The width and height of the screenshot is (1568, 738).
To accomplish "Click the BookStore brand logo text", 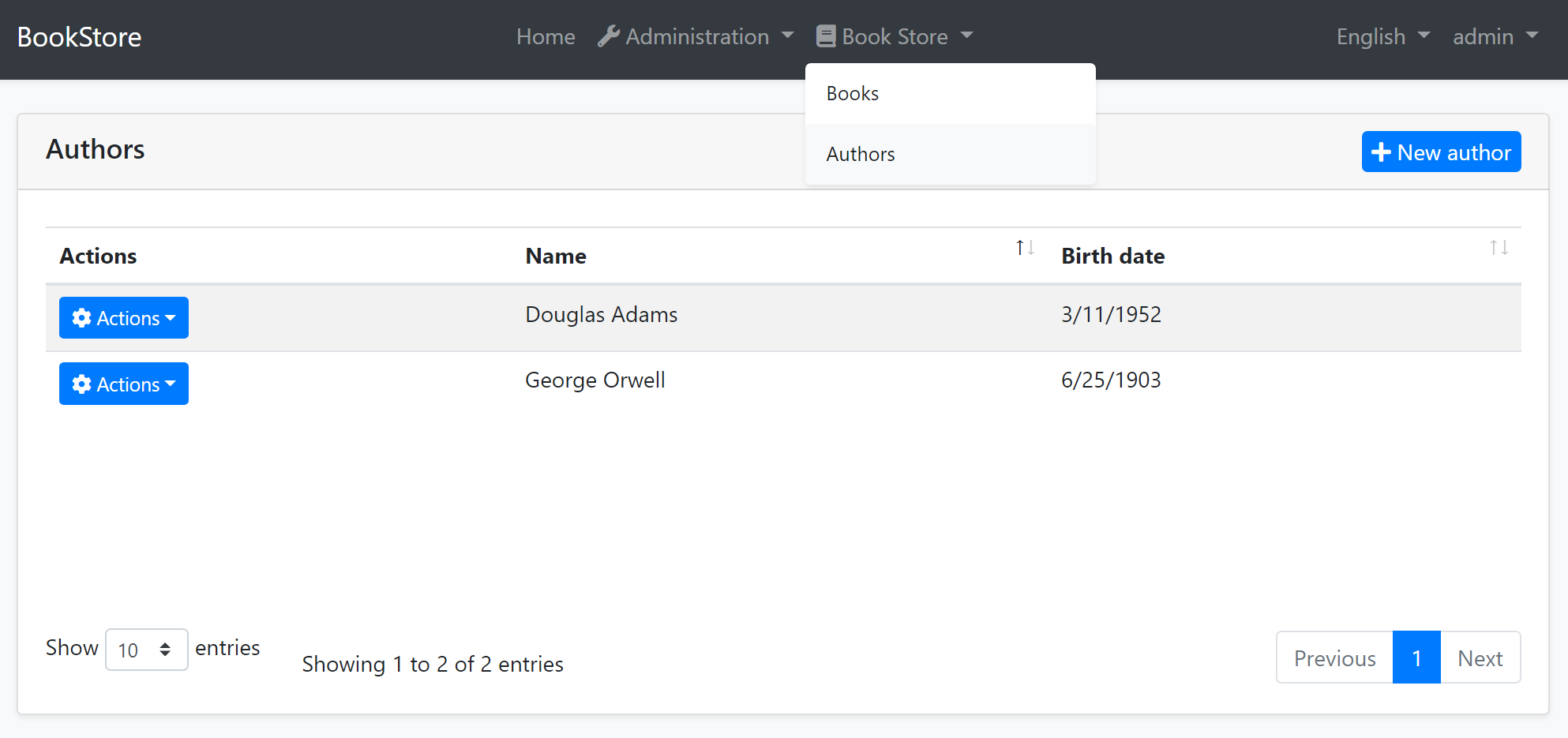I will click(80, 37).
